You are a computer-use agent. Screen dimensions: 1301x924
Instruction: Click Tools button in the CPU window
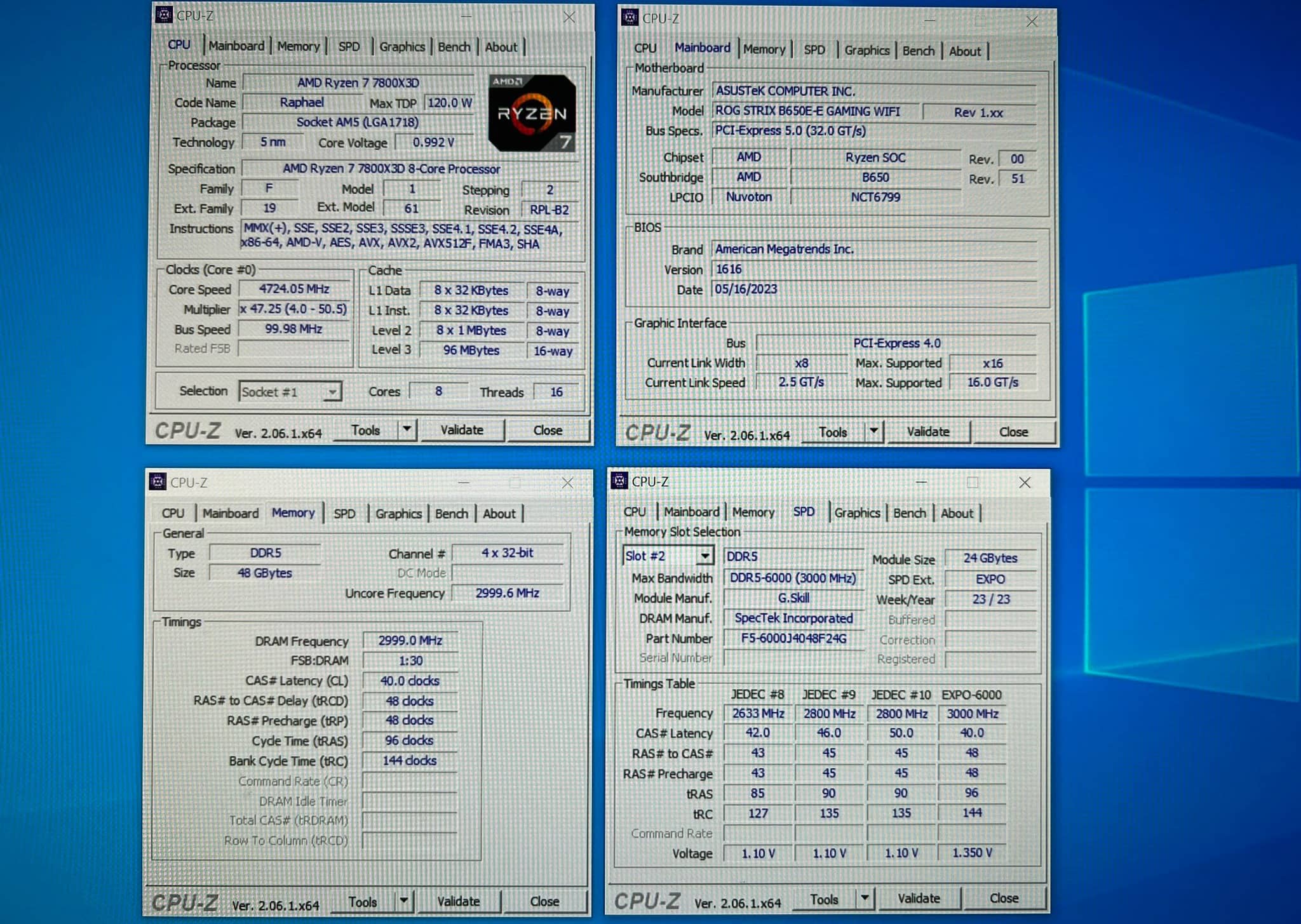366,430
